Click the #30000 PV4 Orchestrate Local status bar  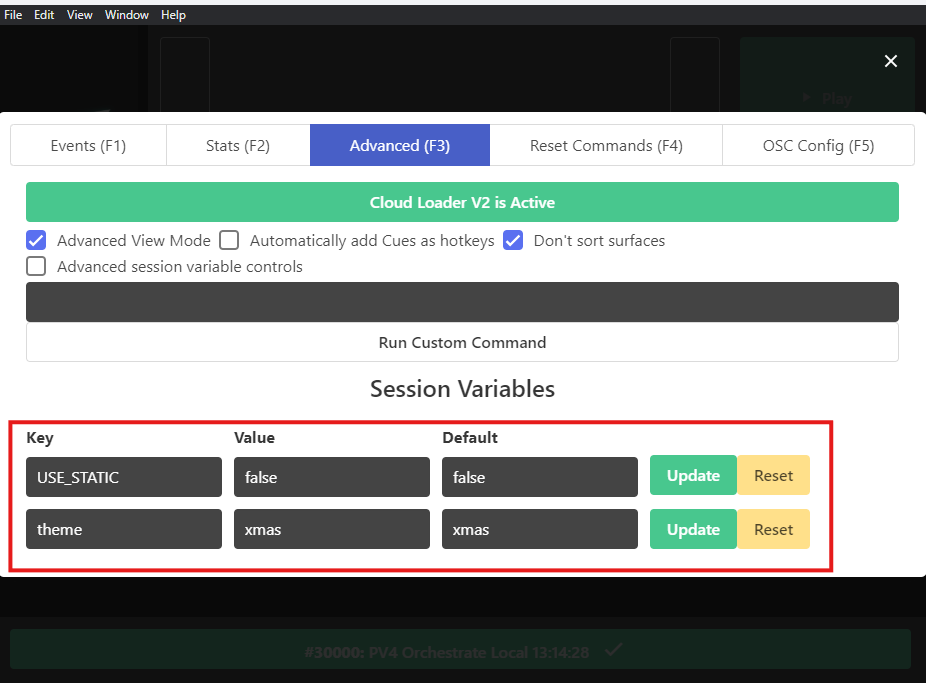(x=461, y=649)
